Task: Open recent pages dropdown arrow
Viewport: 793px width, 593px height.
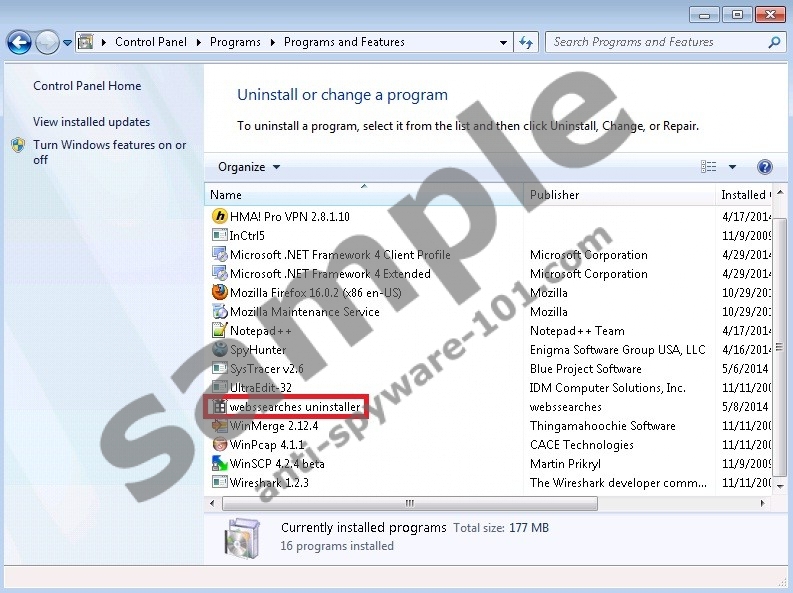Action: tap(68, 43)
